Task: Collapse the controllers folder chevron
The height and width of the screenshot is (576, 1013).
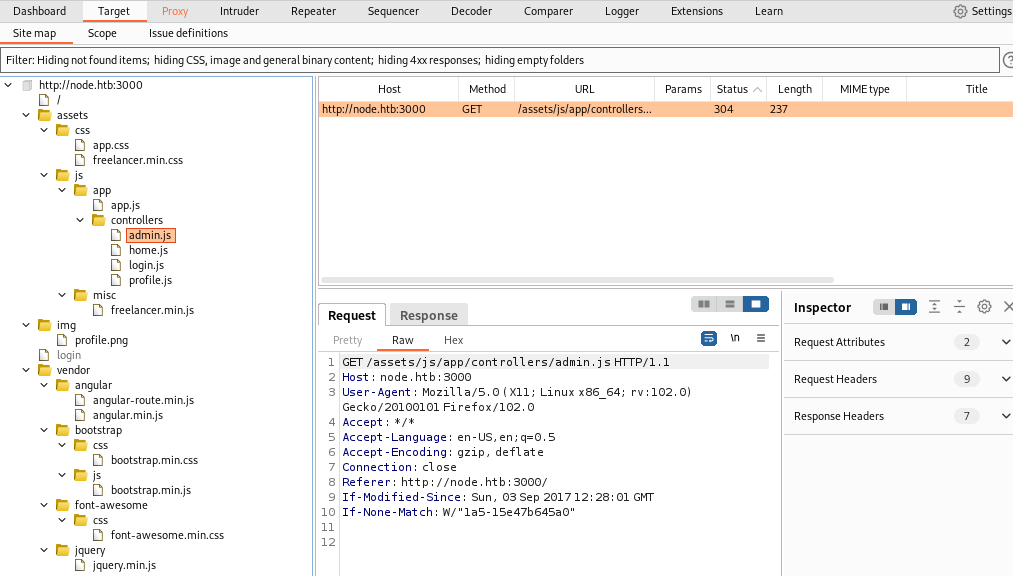Action: pyautogui.click(x=80, y=220)
